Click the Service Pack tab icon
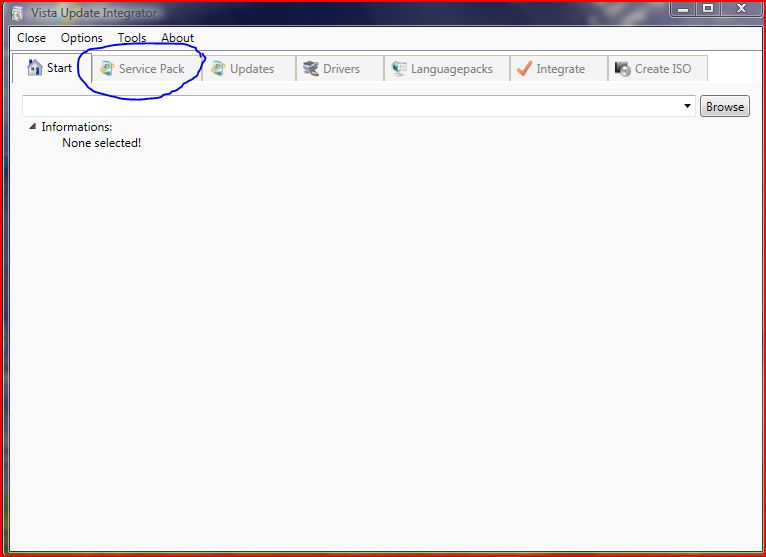 click(106, 69)
